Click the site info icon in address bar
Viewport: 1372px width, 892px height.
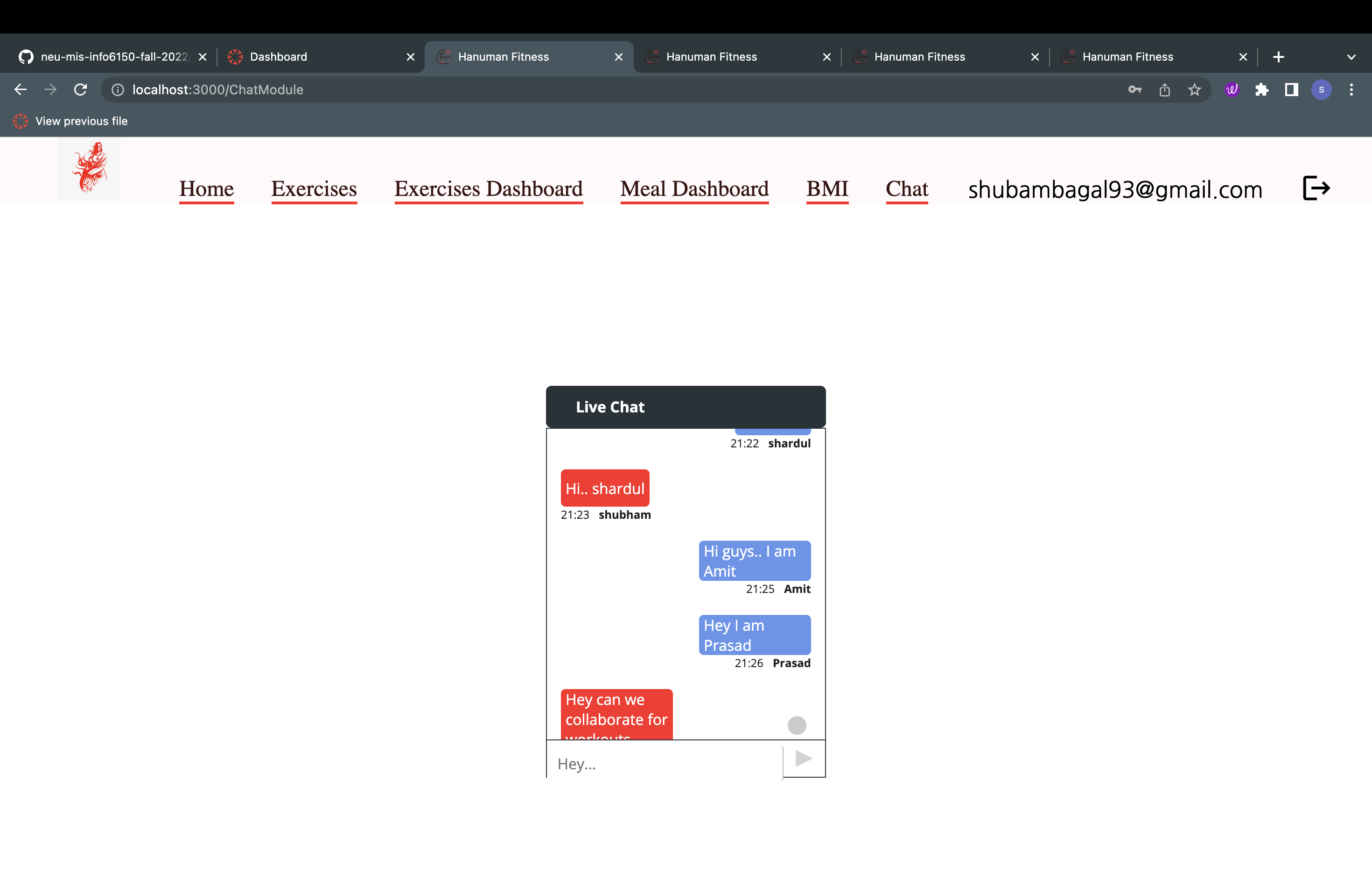pyautogui.click(x=118, y=89)
